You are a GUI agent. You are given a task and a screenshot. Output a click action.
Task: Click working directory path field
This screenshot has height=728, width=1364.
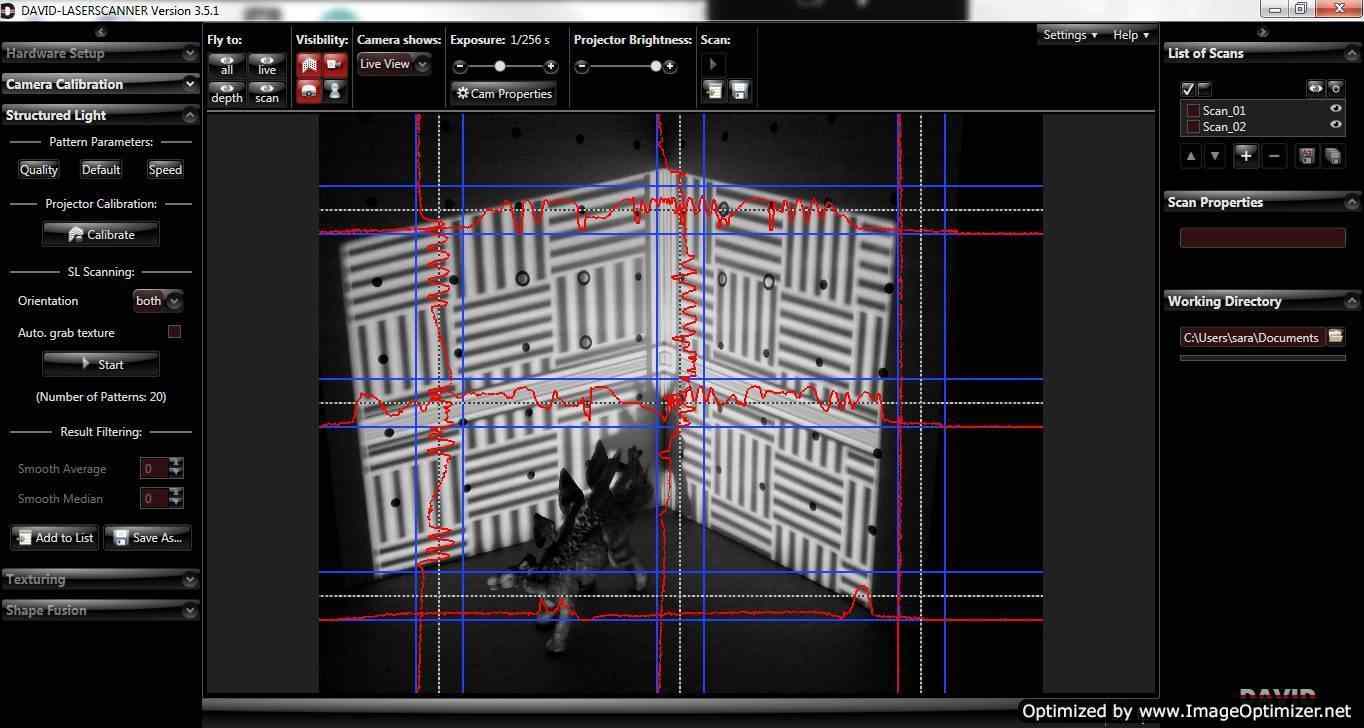[x=1252, y=337]
